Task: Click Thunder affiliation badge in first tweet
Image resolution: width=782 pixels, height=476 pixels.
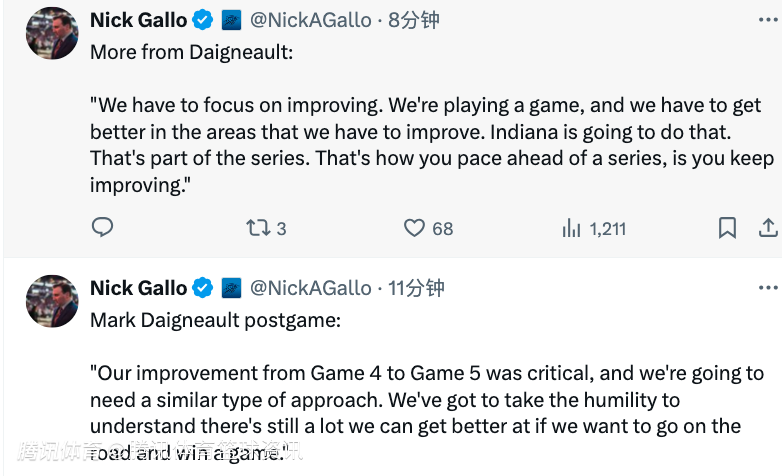Action: [231, 20]
